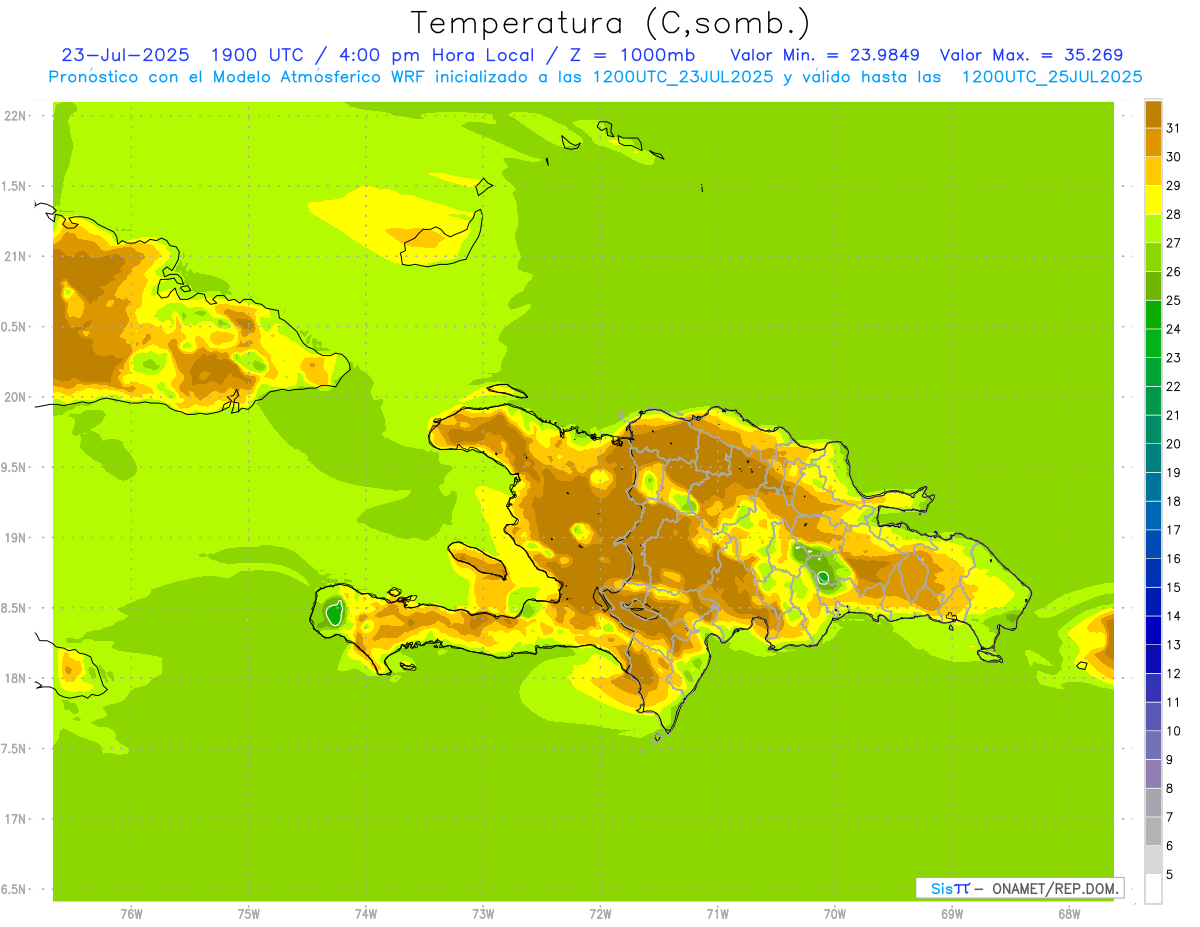This screenshot has width=1200, height=927.
Task: Click the longitude label "71W"
Action: (717, 914)
